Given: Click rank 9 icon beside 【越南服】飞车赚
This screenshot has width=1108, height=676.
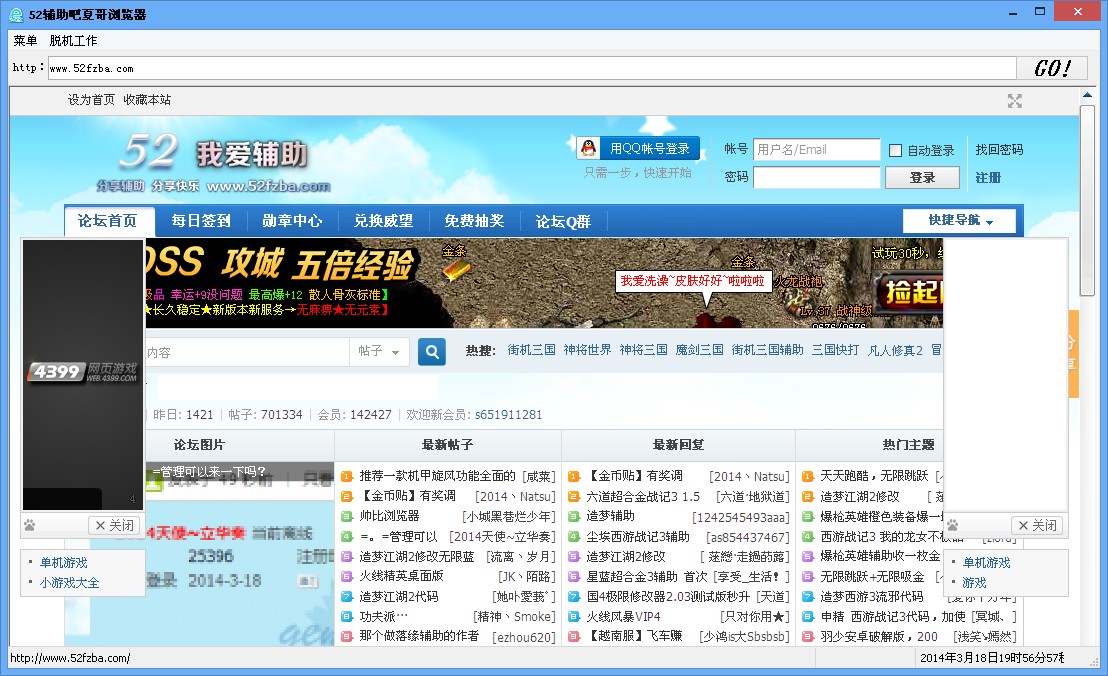Looking at the screenshot, I should [574, 636].
